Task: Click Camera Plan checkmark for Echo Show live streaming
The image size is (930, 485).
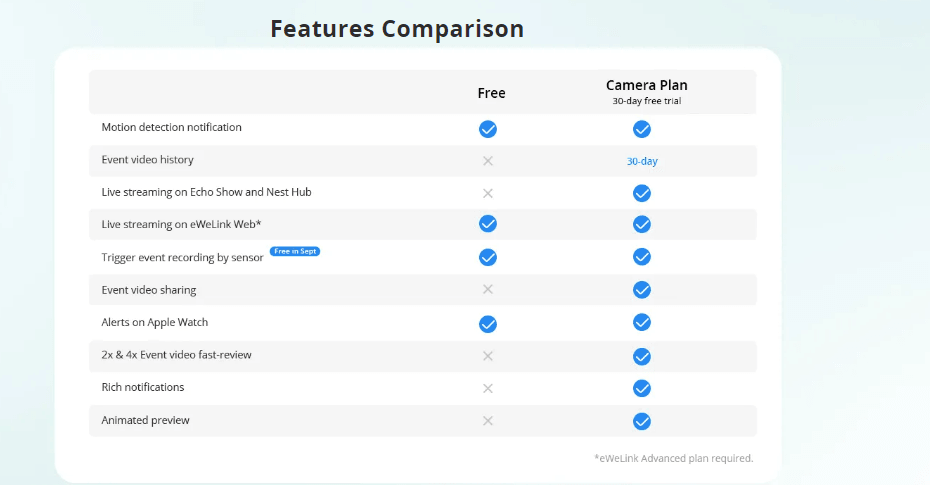Action: click(x=641, y=193)
